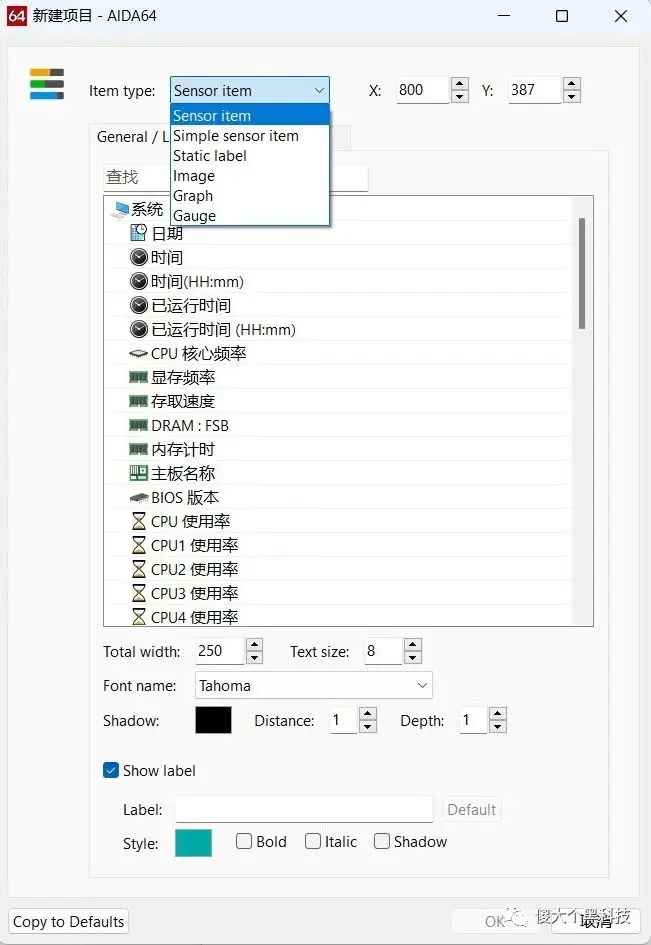This screenshot has width=651, height=945.
Task: Select the DRAM : FSB row
Action: pyautogui.click(x=338, y=425)
